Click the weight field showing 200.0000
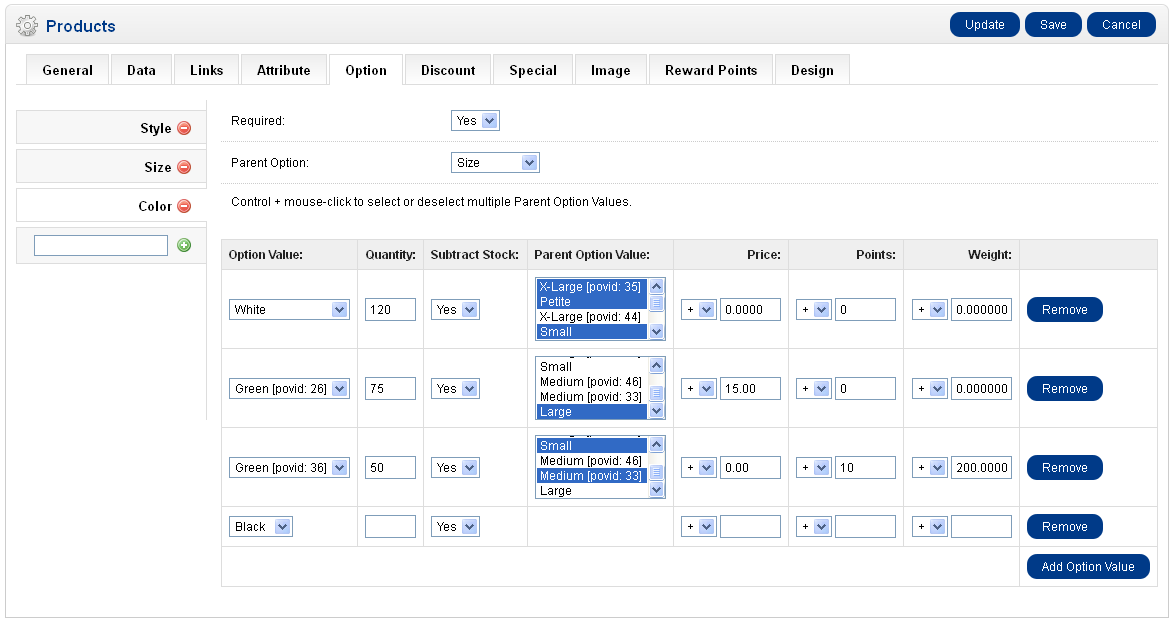The width and height of the screenshot is (1173, 624). [x=981, y=468]
